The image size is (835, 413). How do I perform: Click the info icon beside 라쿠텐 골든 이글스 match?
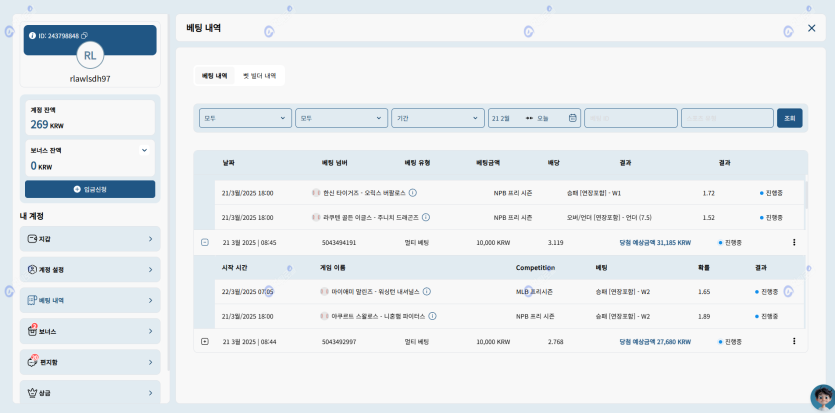click(427, 217)
